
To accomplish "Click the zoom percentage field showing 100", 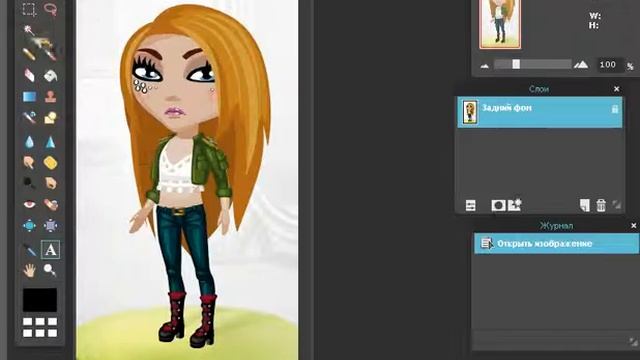I will 610,64.
